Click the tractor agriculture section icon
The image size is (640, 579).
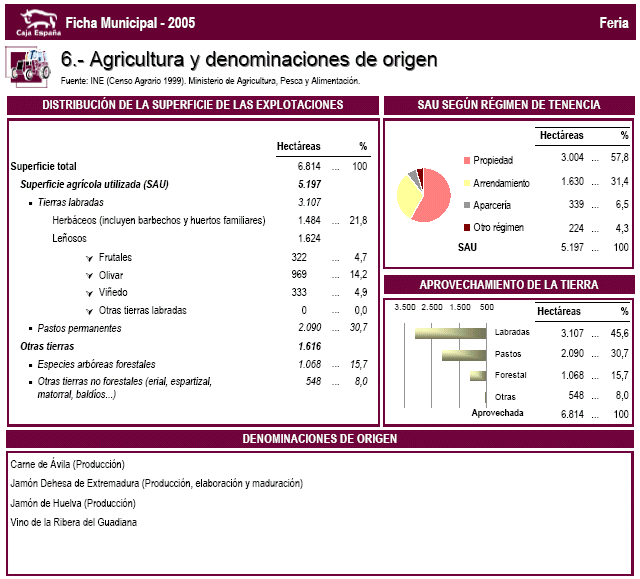coord(28,67)
